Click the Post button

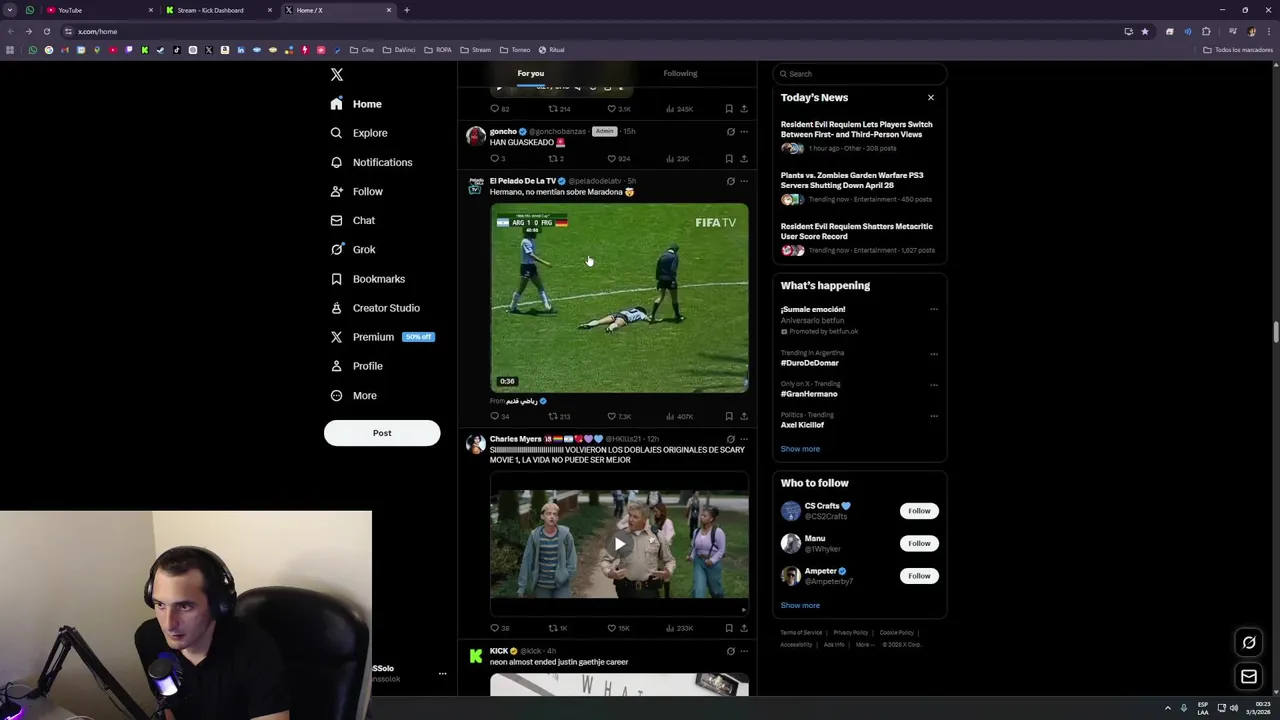(x=382, y=433)
